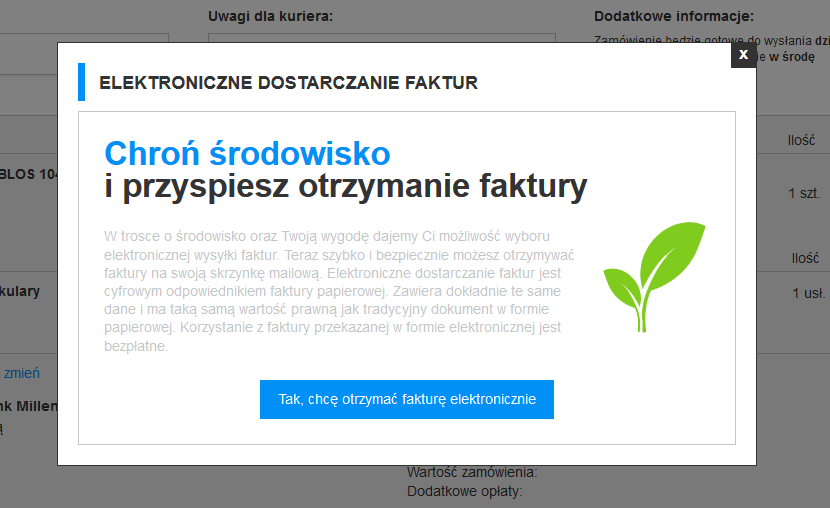Click the '1 usł.' quantity value
The width and height of the screenshot is (830, 508).
click(x=806, y=293)
